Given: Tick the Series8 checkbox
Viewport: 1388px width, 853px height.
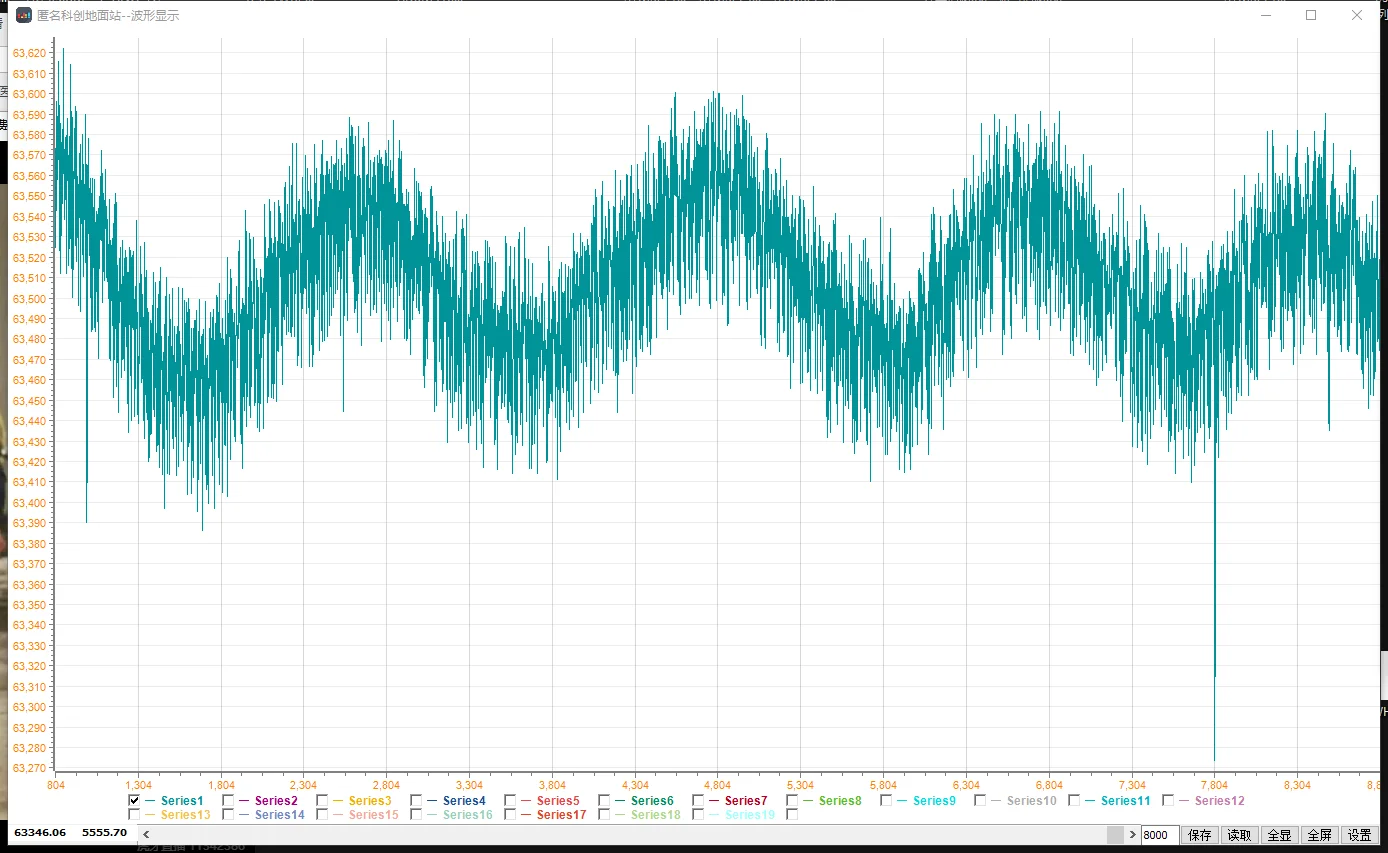Looking at the screenshot, I should tap(792, 801).
